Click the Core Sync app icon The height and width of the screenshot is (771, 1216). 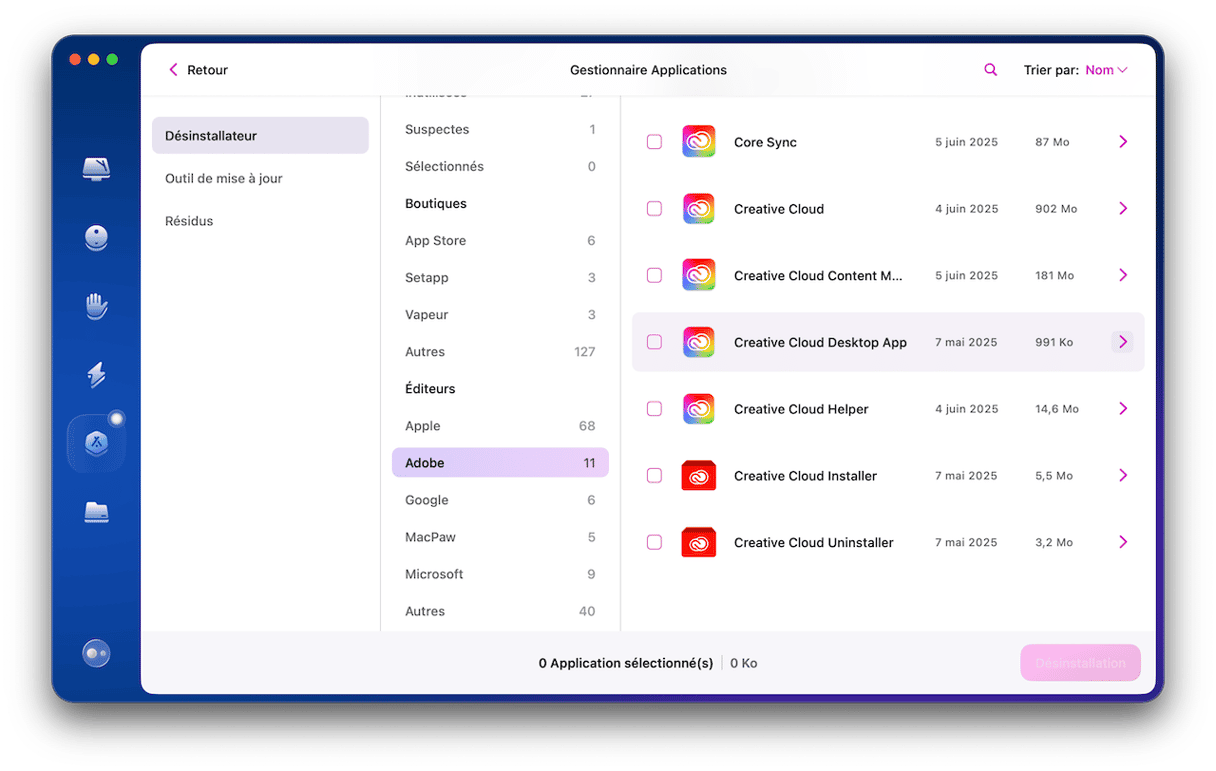pyautogui.click(x=699, y=142)
